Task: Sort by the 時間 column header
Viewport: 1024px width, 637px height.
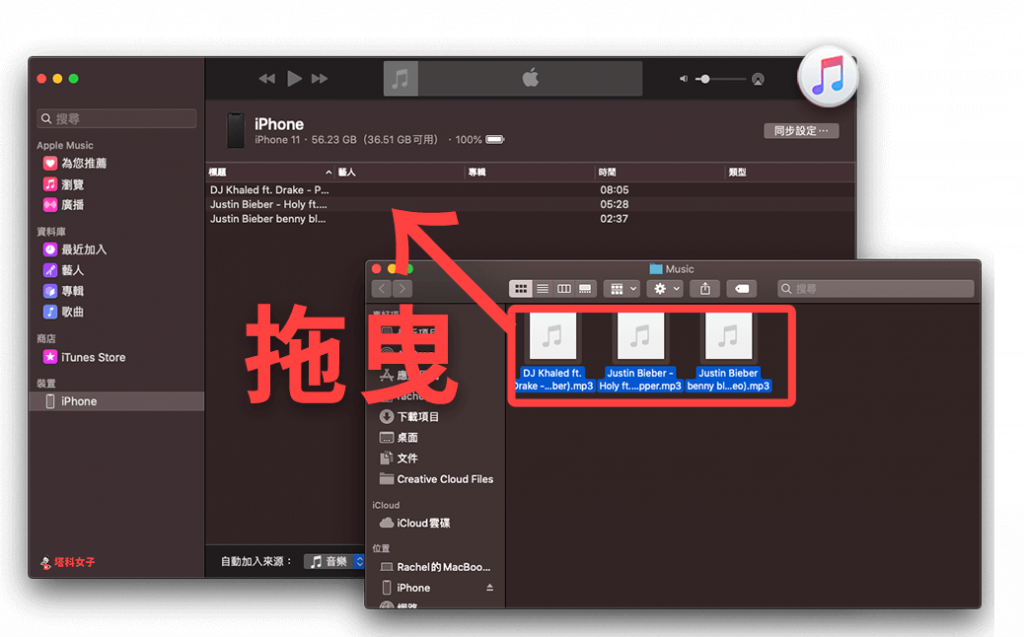Action: point(660,172)
